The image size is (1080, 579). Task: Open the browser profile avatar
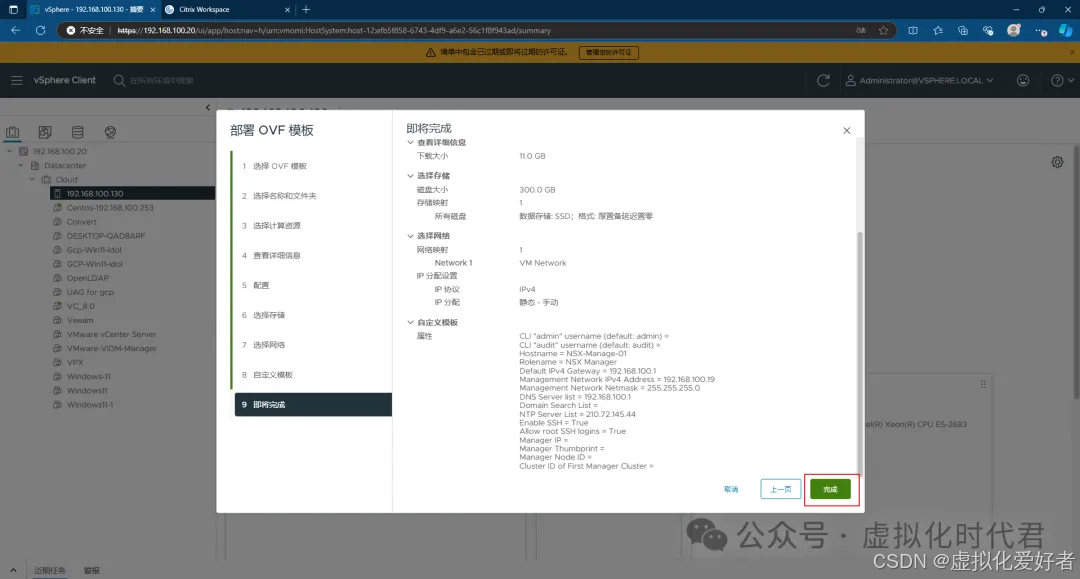(x=1013, y=30)
